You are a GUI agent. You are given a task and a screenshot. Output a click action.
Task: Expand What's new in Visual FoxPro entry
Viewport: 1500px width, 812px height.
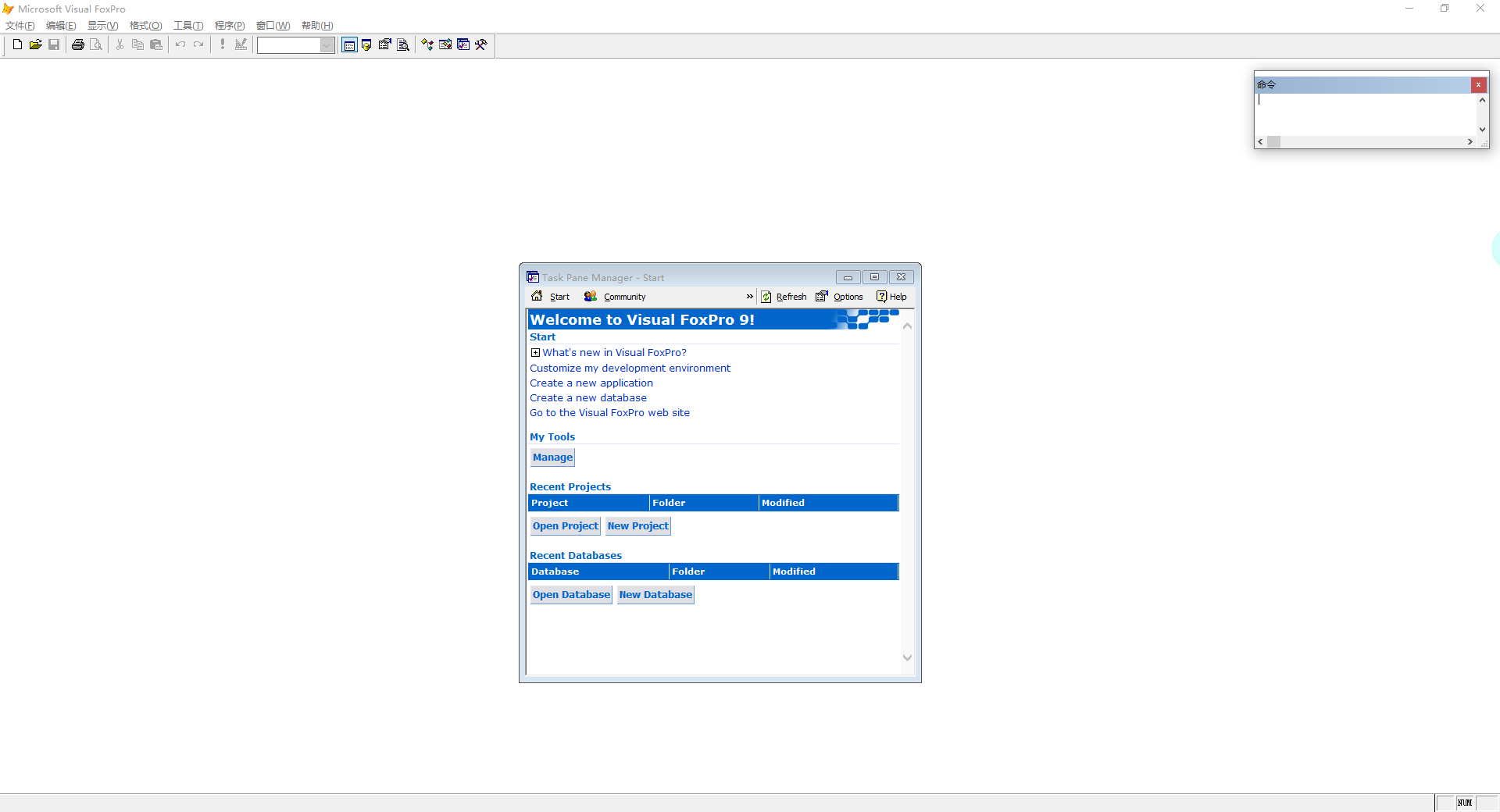(x=536, y=353)
